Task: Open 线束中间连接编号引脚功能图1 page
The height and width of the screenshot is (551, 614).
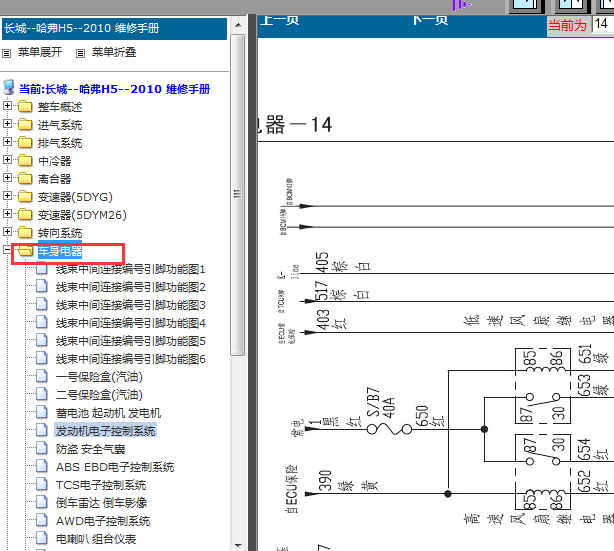Action: coord(131,269)
